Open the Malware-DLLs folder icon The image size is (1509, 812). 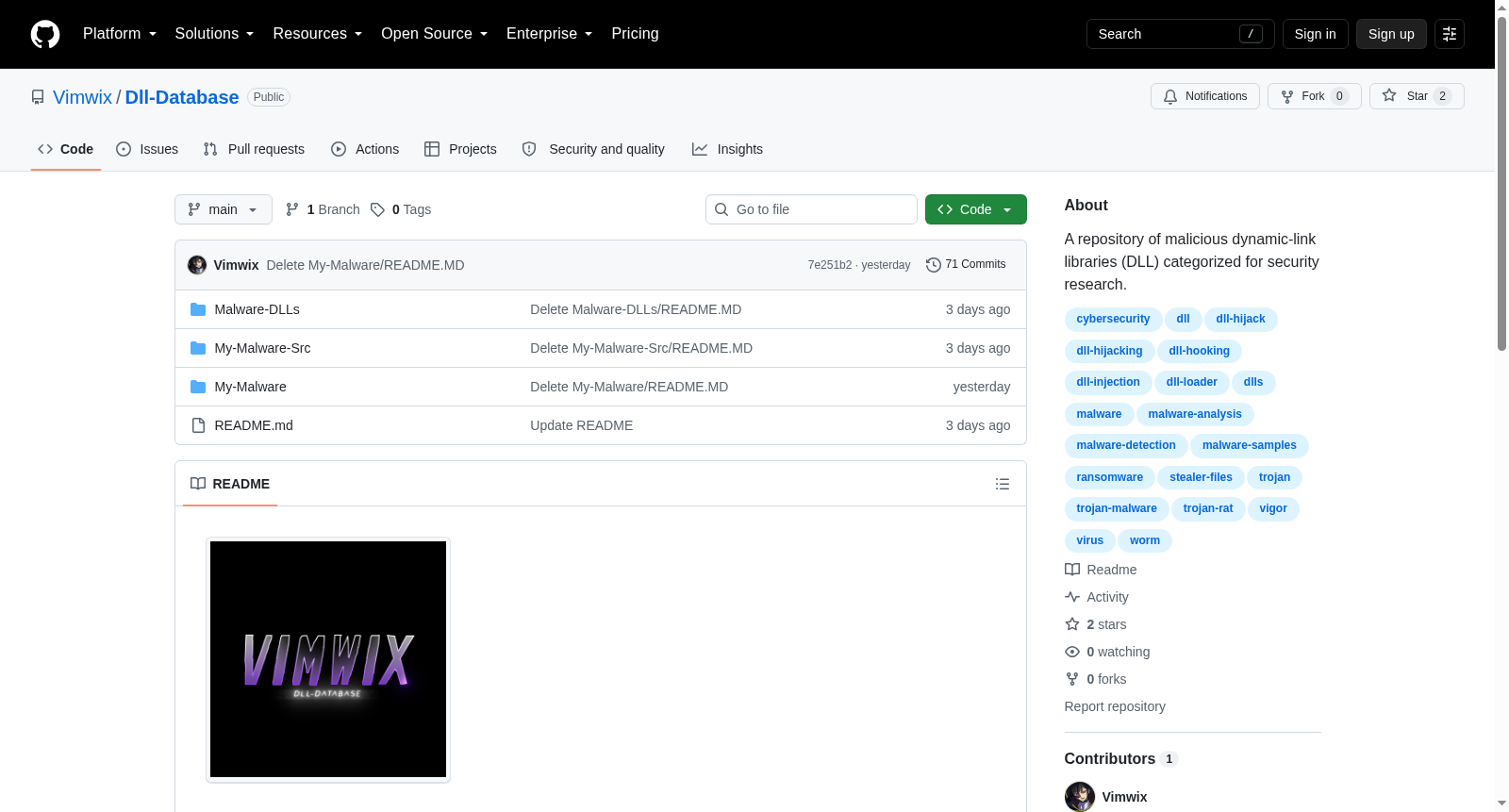[198, 309]
